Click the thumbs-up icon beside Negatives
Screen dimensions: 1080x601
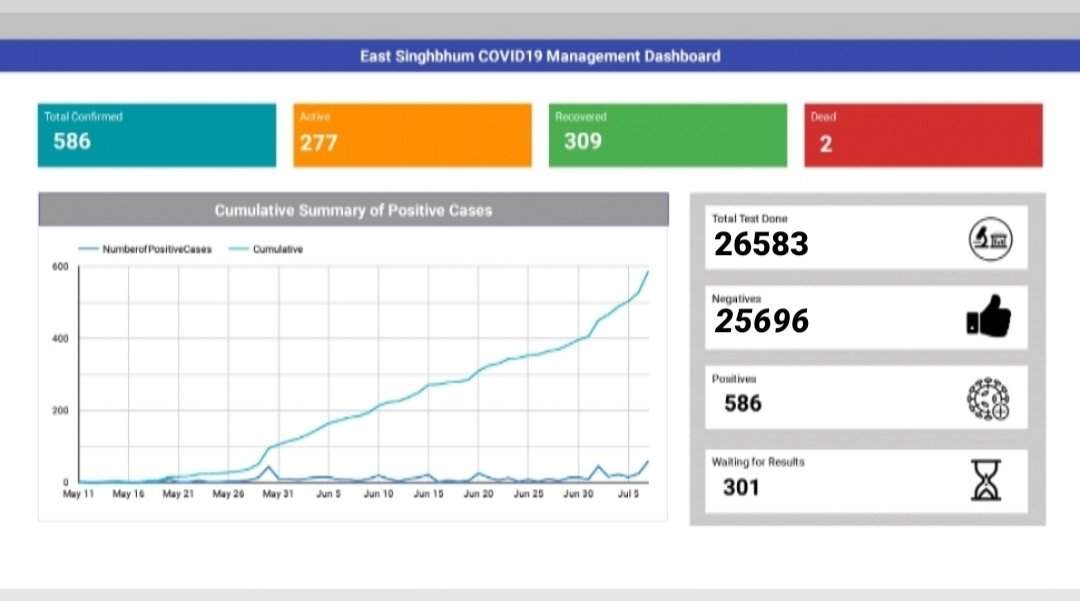pos(988,317)
